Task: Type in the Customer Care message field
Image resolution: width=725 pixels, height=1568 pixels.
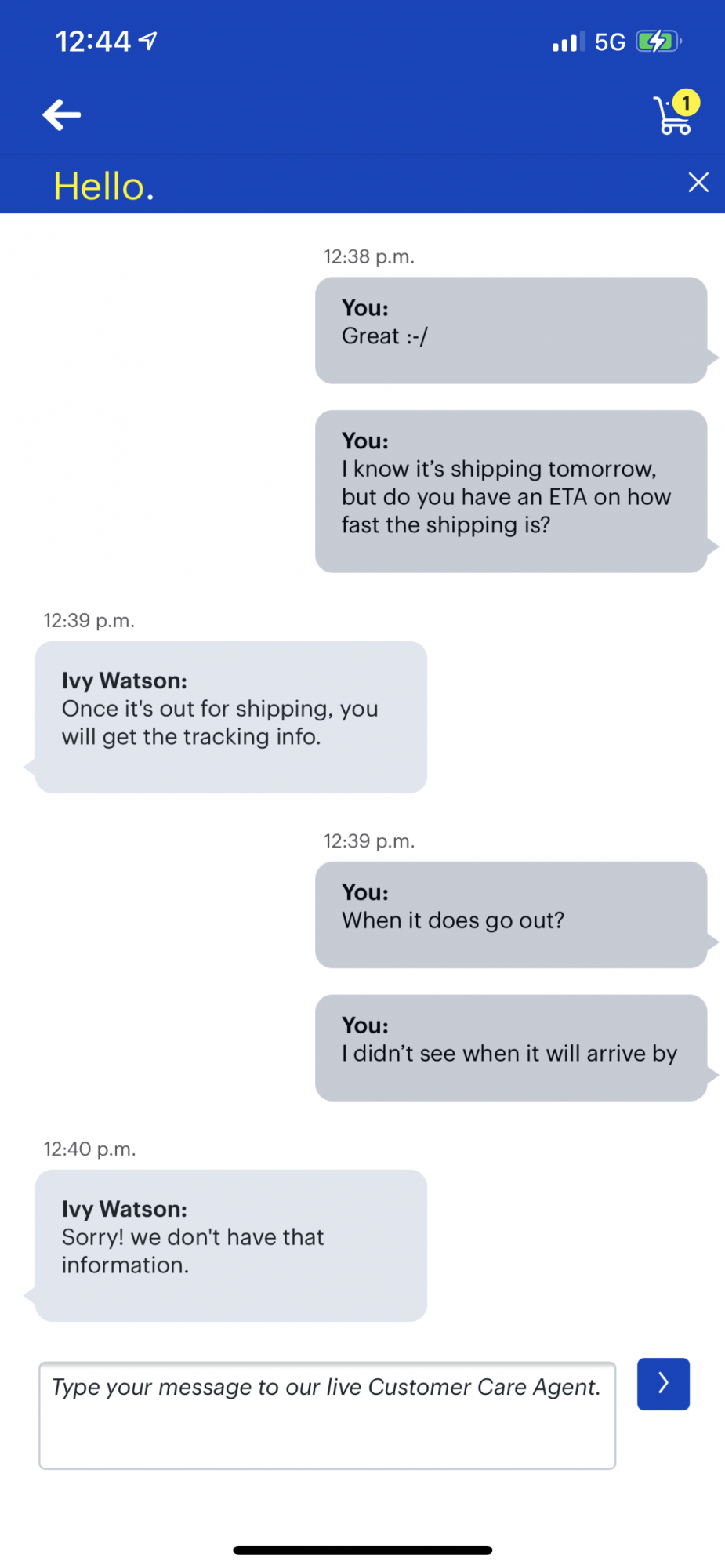Action: click(x=327, y=1414)
